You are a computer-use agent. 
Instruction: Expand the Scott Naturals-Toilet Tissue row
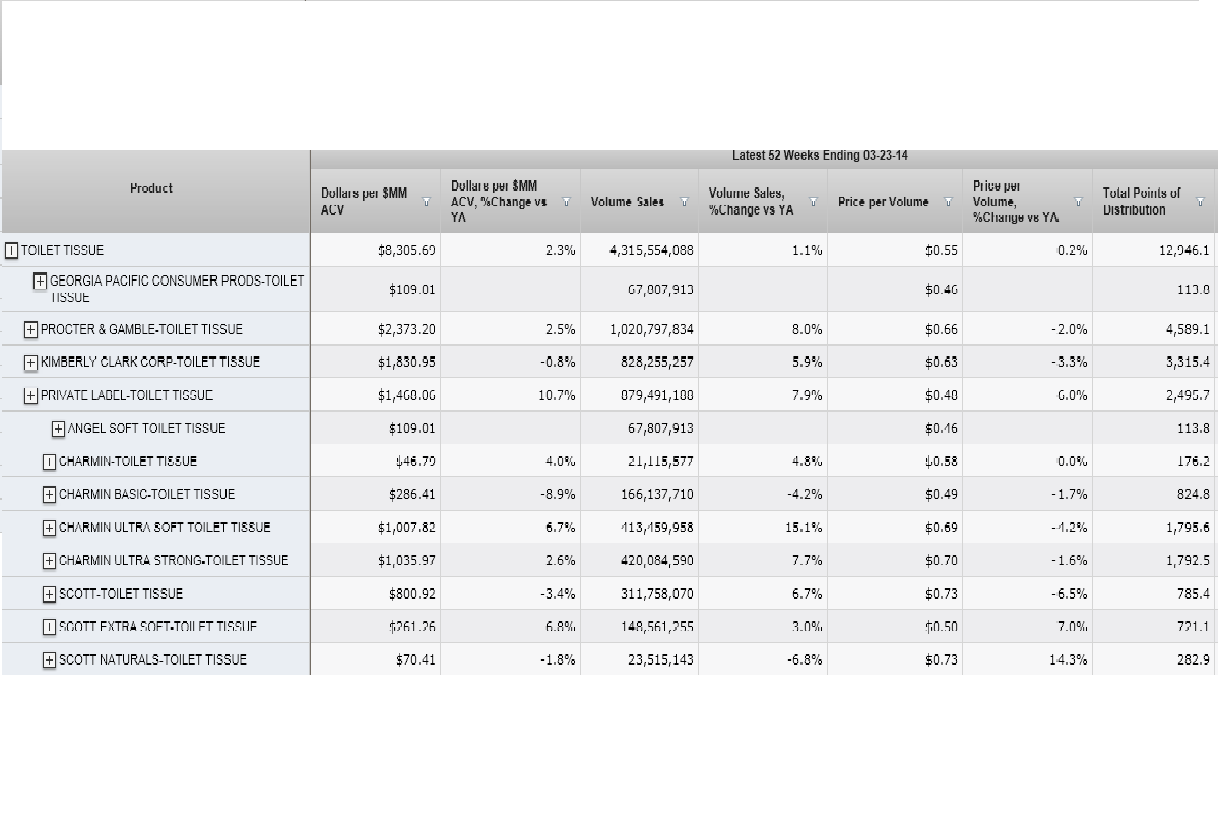tap(49, 659)
